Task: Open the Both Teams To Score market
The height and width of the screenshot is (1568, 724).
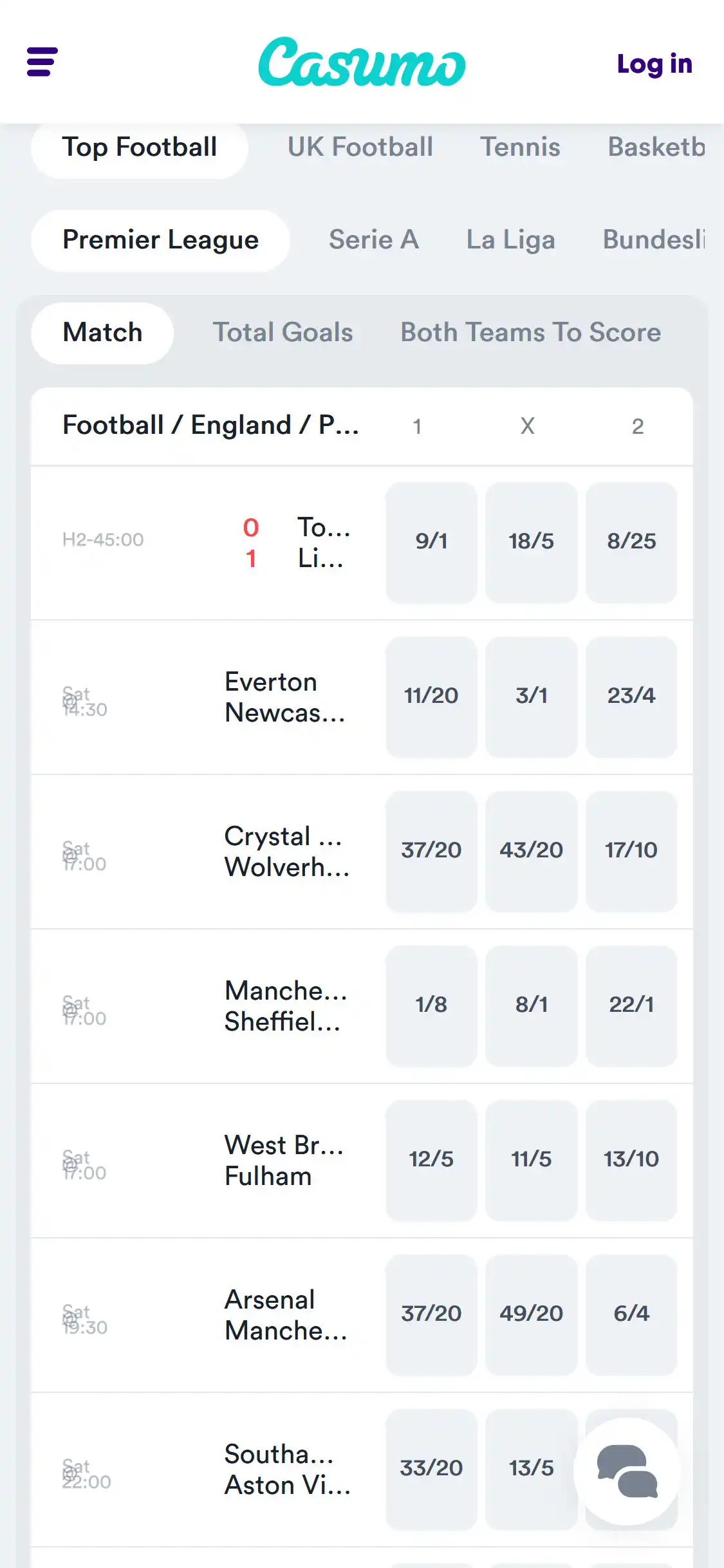Action: click(530, 332)
